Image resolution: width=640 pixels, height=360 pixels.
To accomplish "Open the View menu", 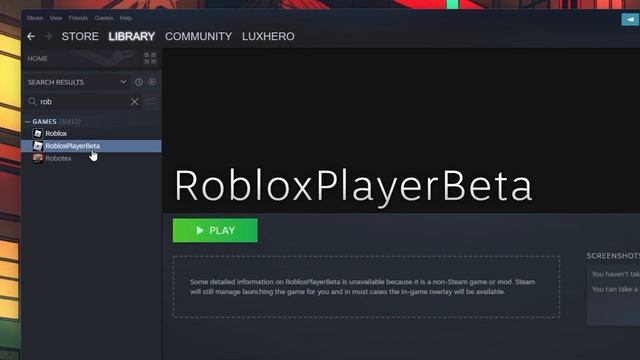I will 56,18.
